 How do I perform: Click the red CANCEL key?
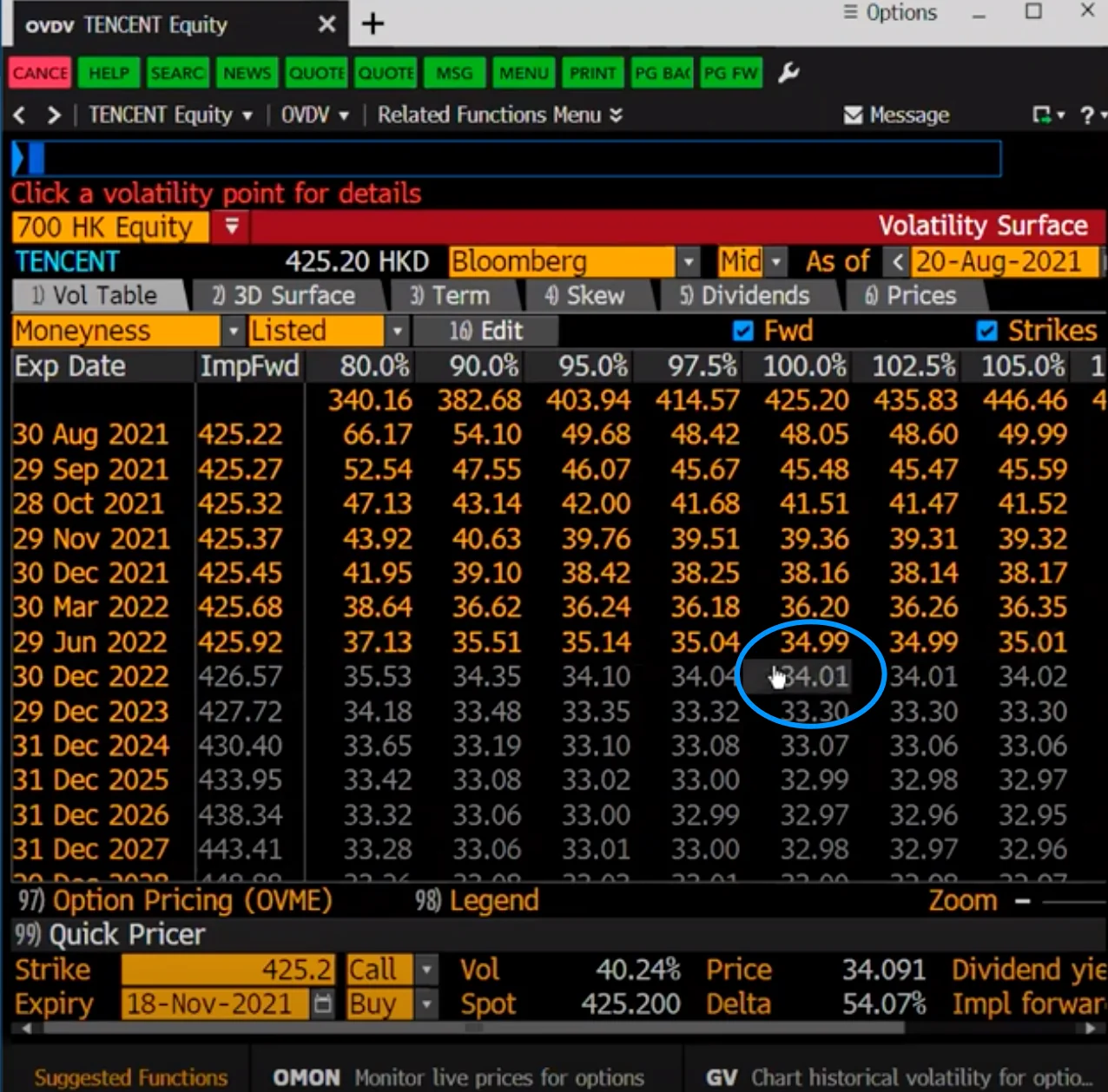click(40, 73)
